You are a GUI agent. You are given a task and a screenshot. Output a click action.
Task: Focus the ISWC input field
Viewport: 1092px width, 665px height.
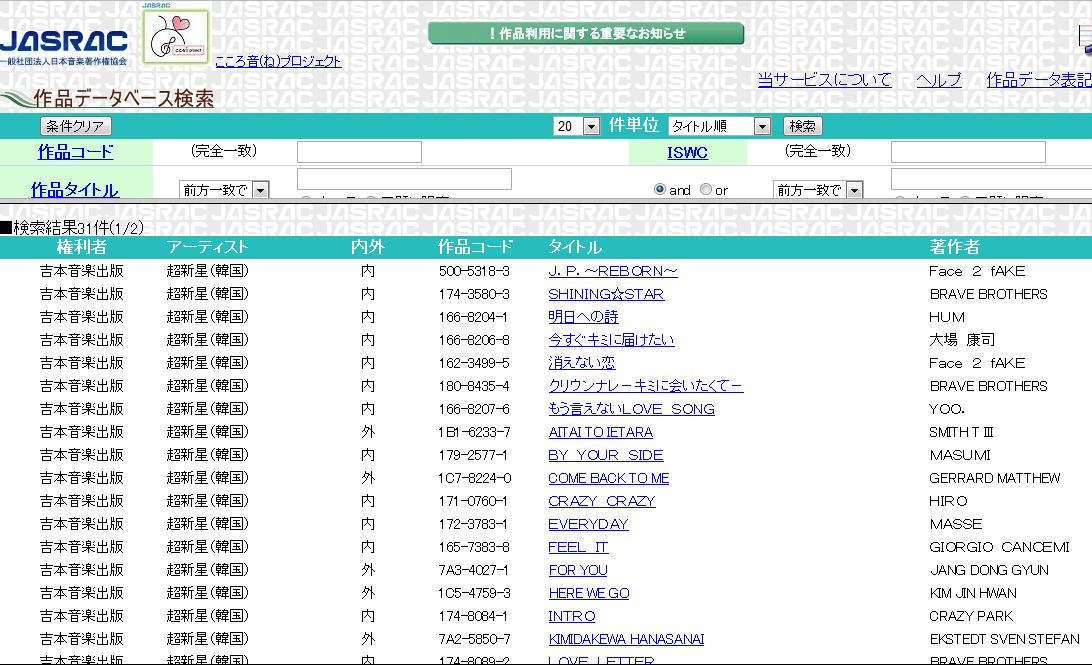coord(968,152)
